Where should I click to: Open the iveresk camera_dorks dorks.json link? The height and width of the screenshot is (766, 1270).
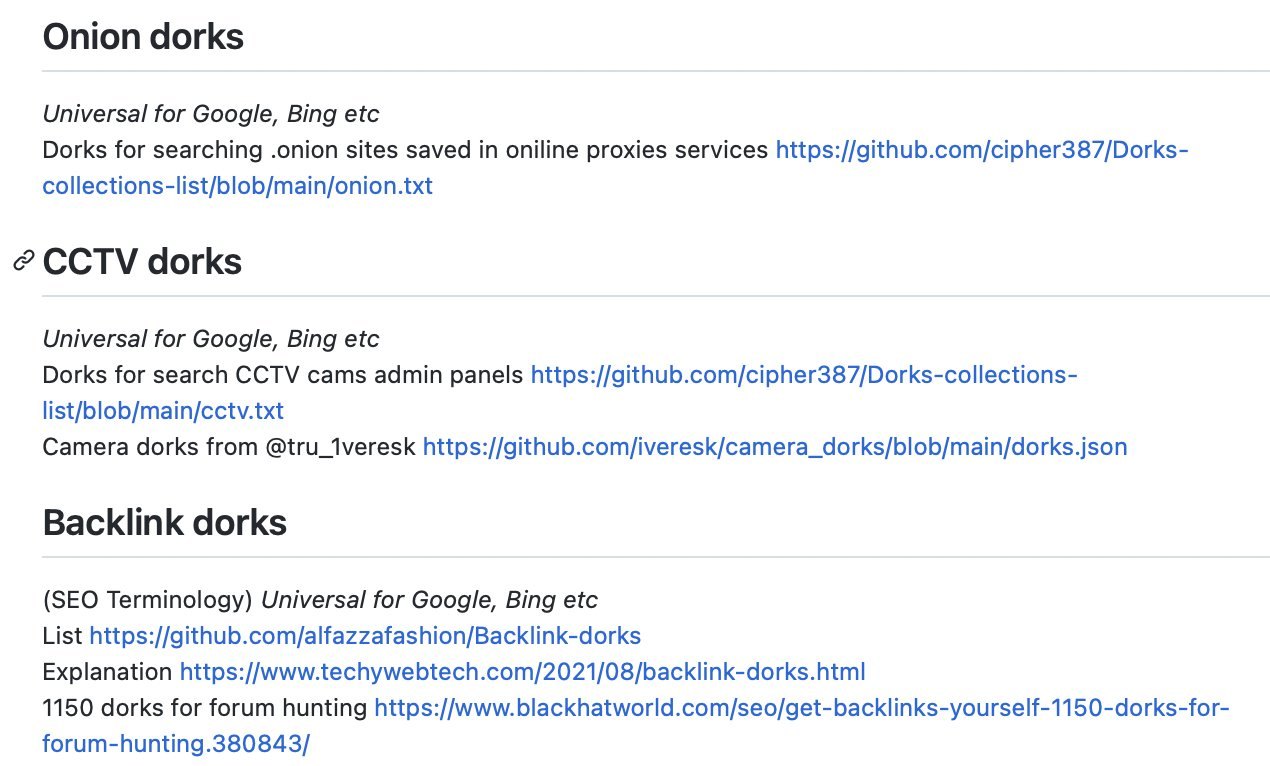point(774,446)
